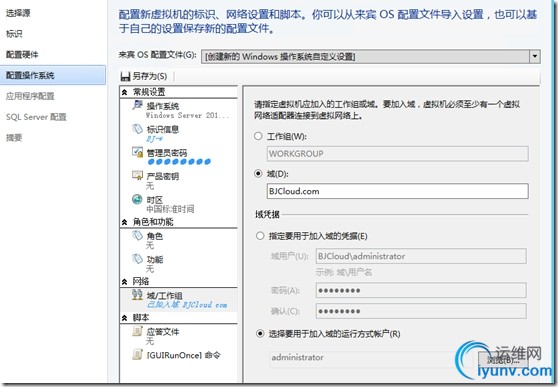Open the 来宾 OS 配置文件 dropdown
This screenshot has width=558, height=387.
click(535, 56)
